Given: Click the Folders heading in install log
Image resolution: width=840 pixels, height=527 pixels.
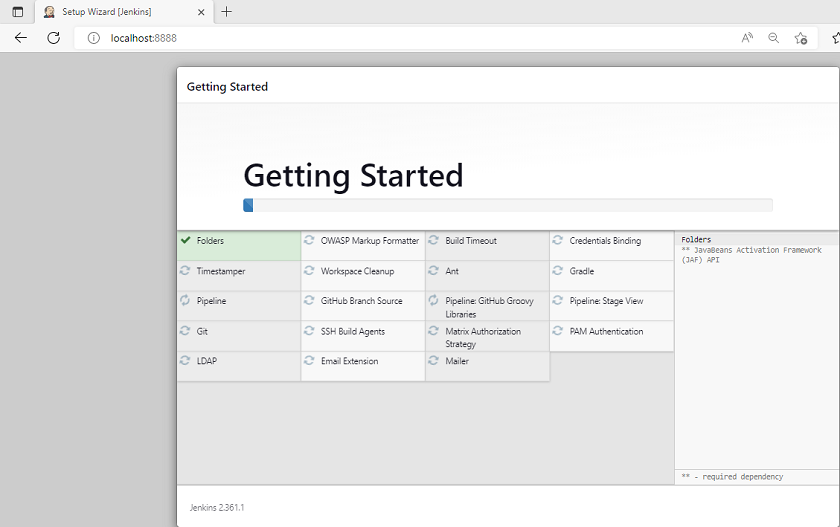Looking at the screenshot, I should (x=696, y=239).
